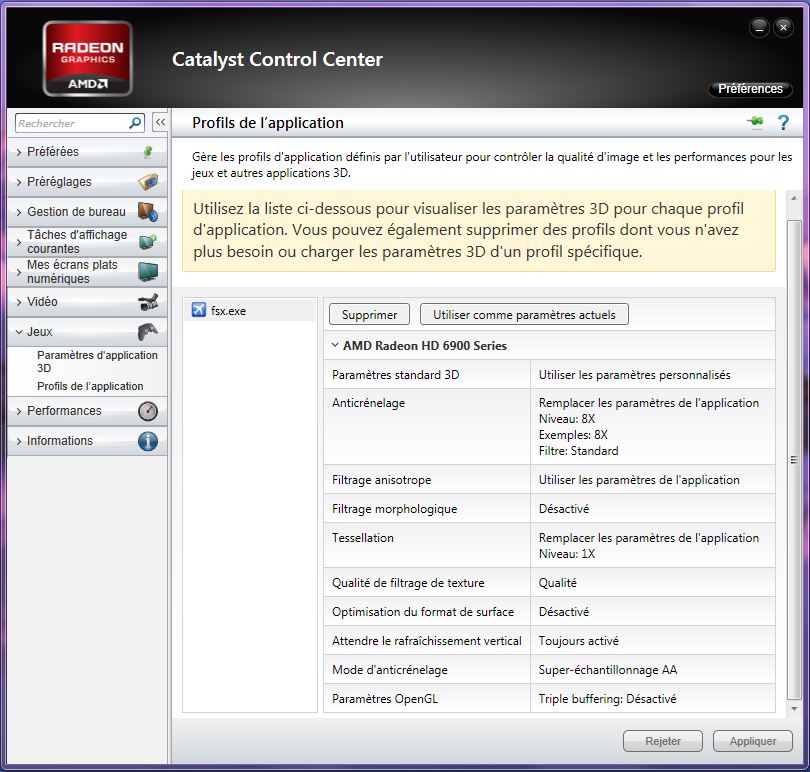810x772 pixels.
Task: Click into the Rechercher search field
Action: click(72, 123)
